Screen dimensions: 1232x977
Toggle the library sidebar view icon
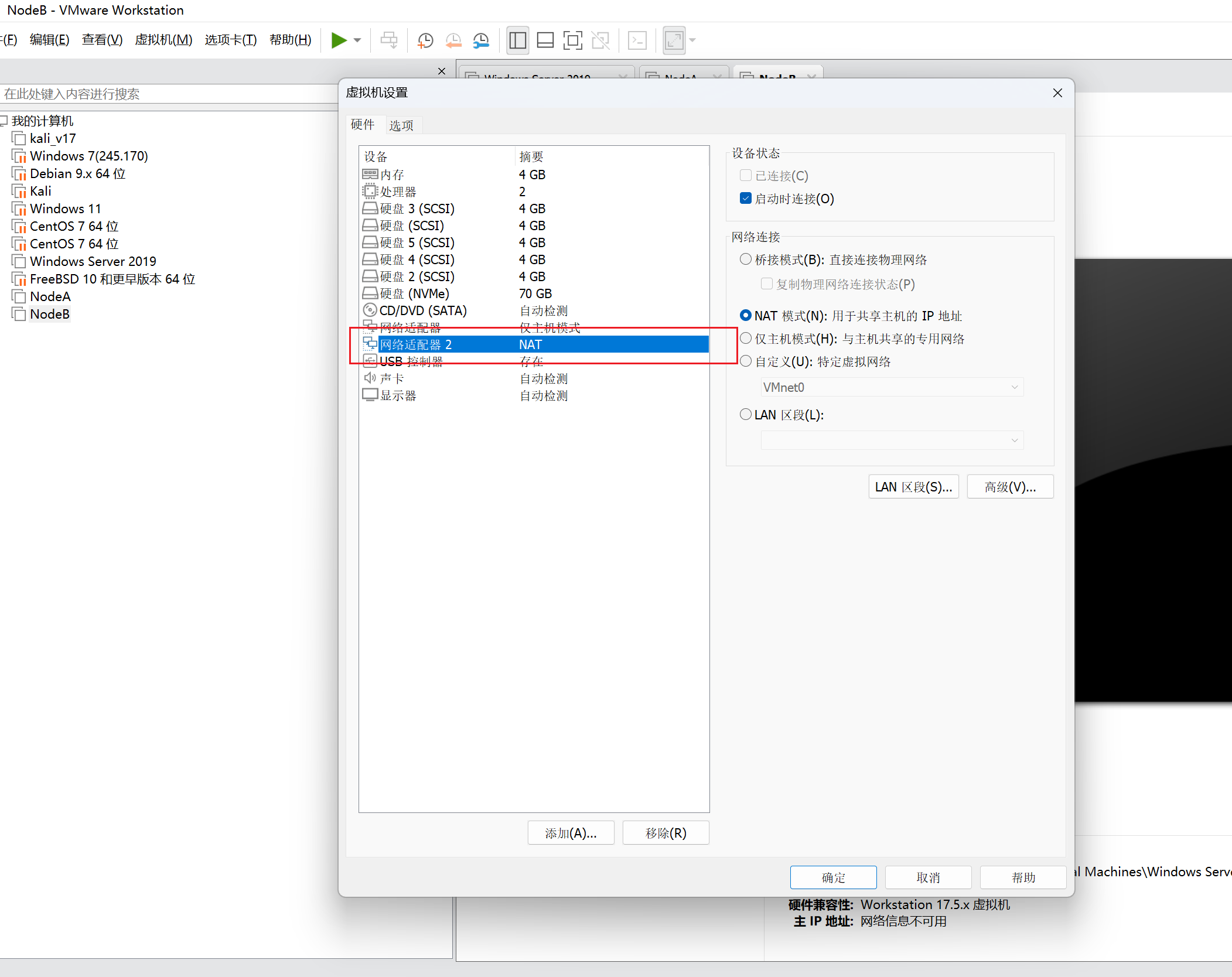[518, 40]
